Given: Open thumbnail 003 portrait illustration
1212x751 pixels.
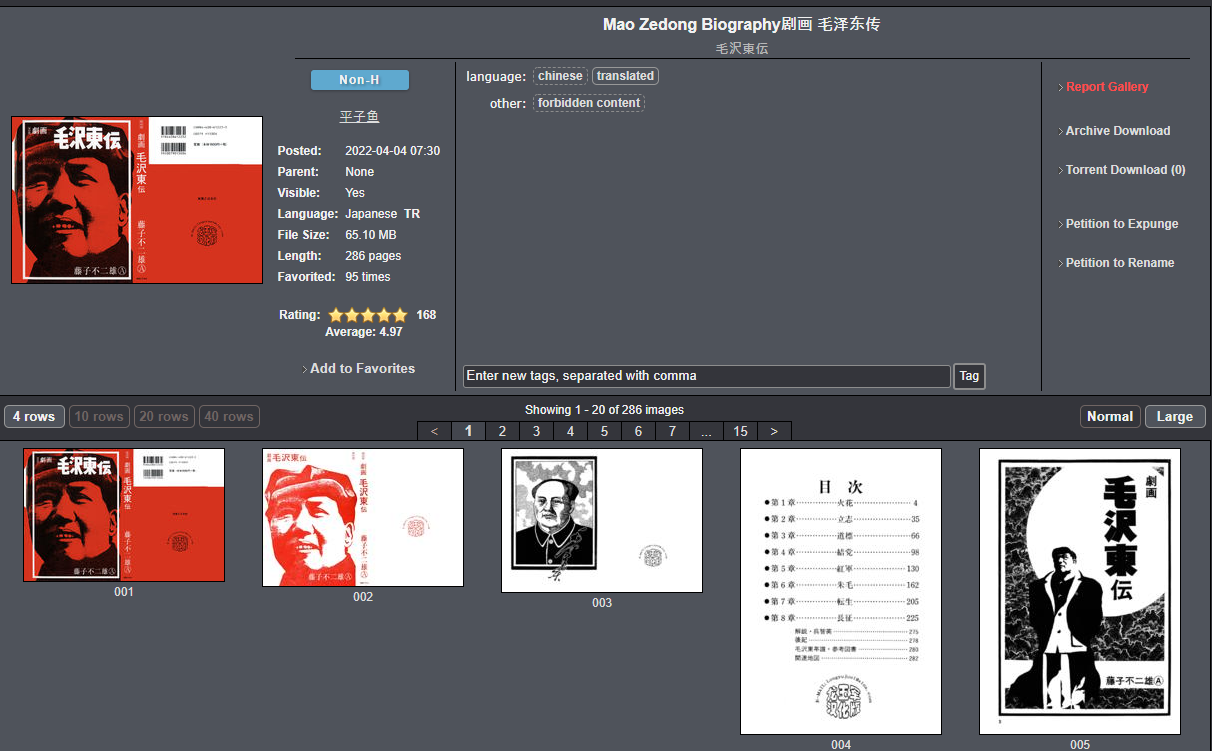Looking at the screenshot, I should coord(602,520).
